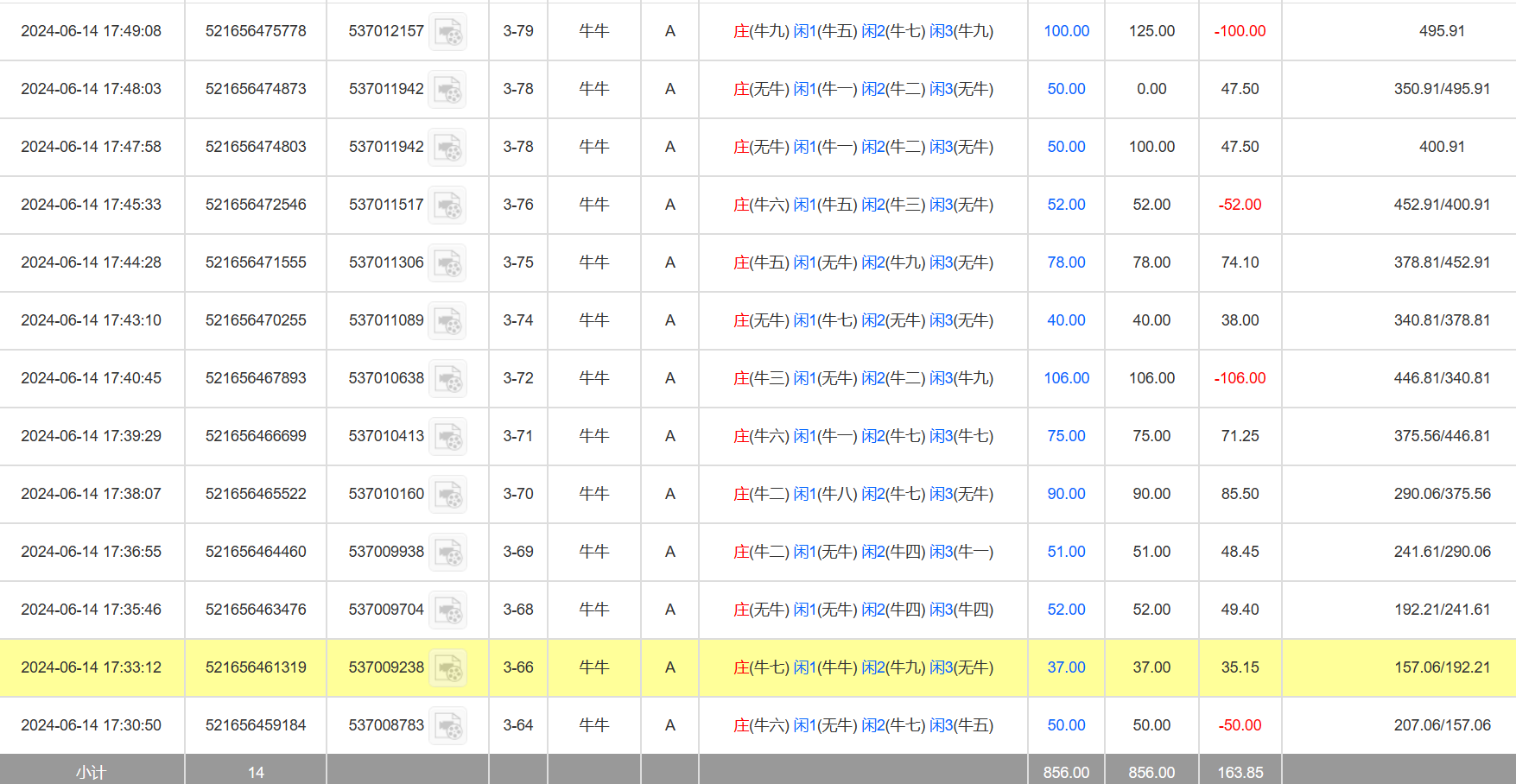The image size is (1516, 784).
Task: Select the blue 75.00 bet amount link
Action: pyautogui.click(x=1066, y=436)
